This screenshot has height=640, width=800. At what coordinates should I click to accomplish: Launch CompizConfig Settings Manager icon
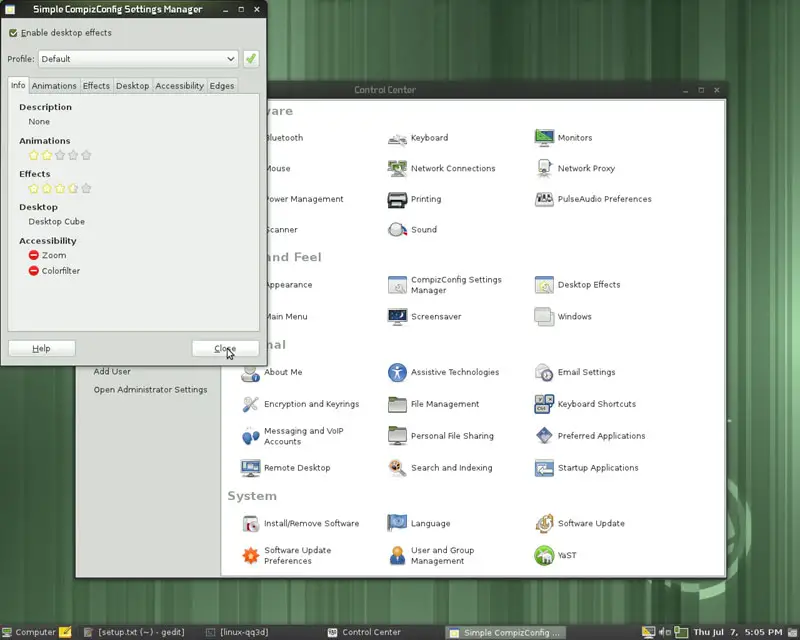(x=397, y=285)
